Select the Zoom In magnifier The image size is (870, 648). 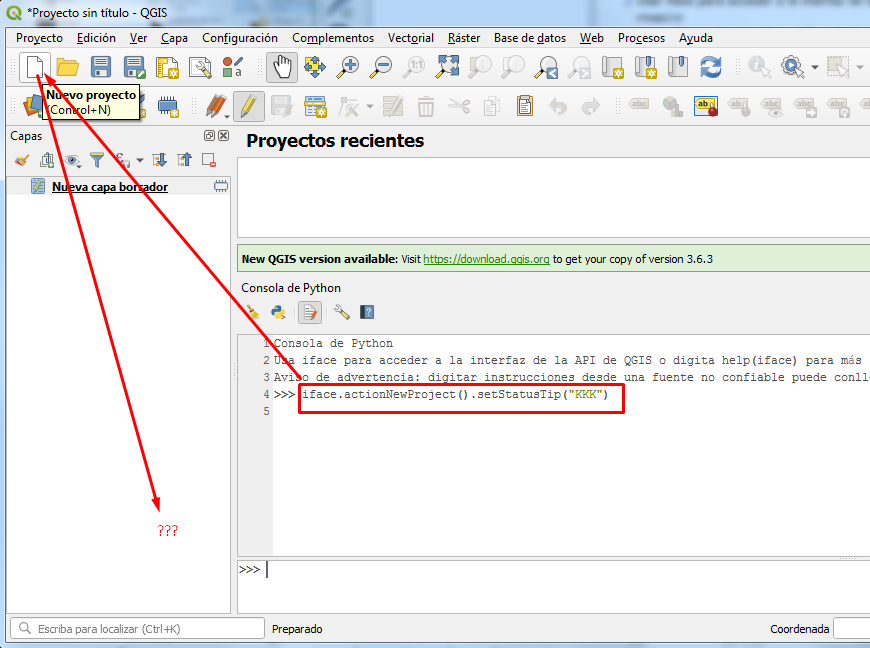(348, 67)
